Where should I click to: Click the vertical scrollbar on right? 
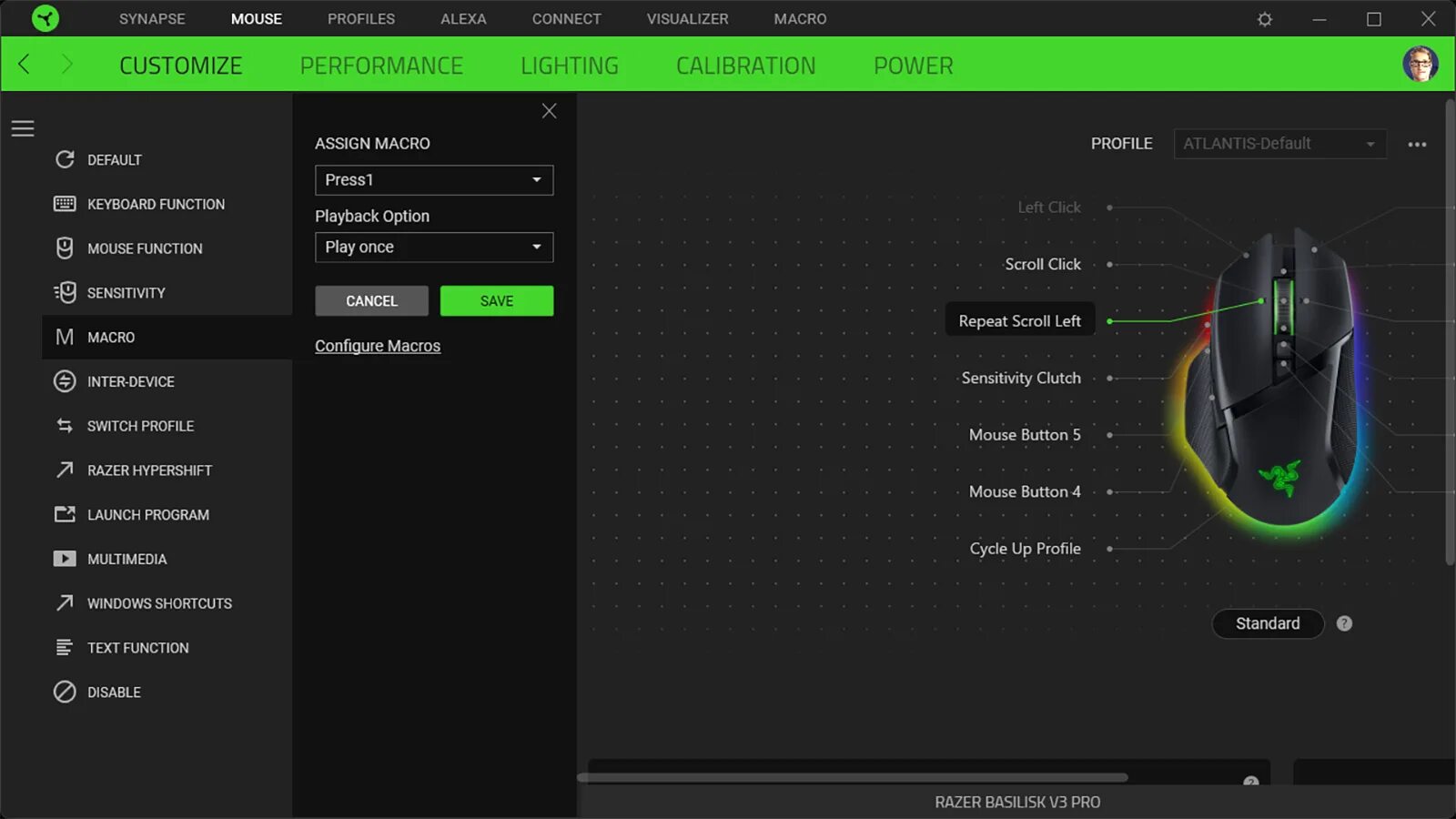[x=1450, y=332]
